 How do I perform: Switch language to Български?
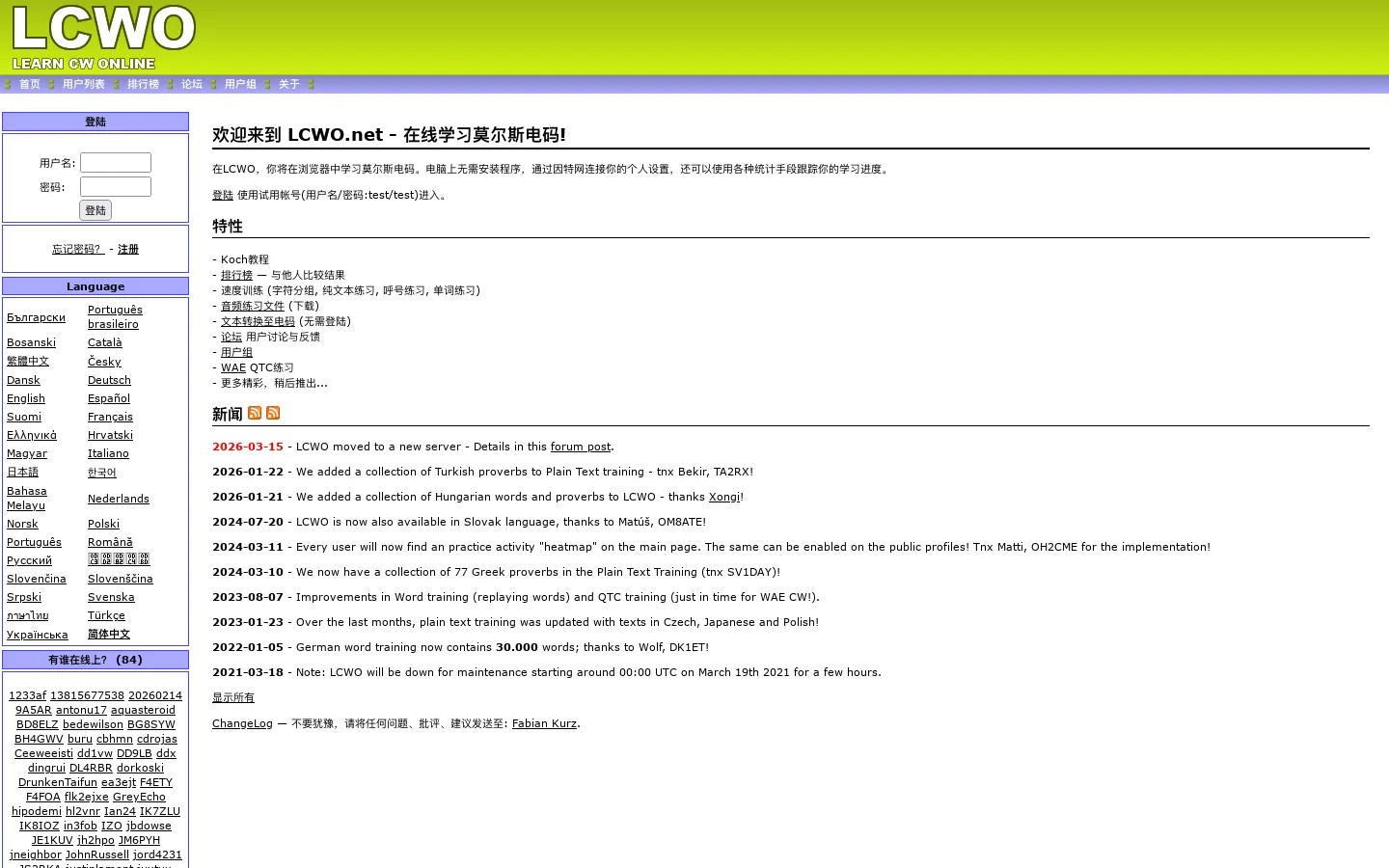36,317
